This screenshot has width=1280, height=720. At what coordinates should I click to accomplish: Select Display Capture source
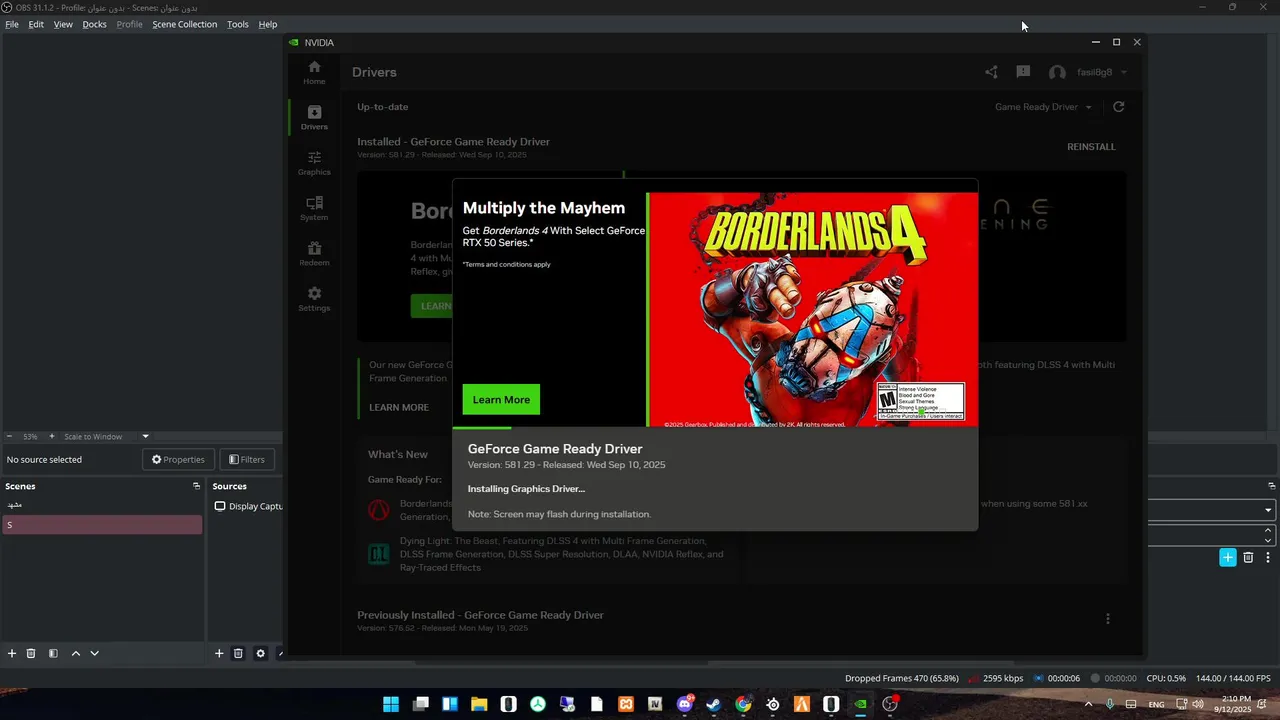tap(247, 506)
